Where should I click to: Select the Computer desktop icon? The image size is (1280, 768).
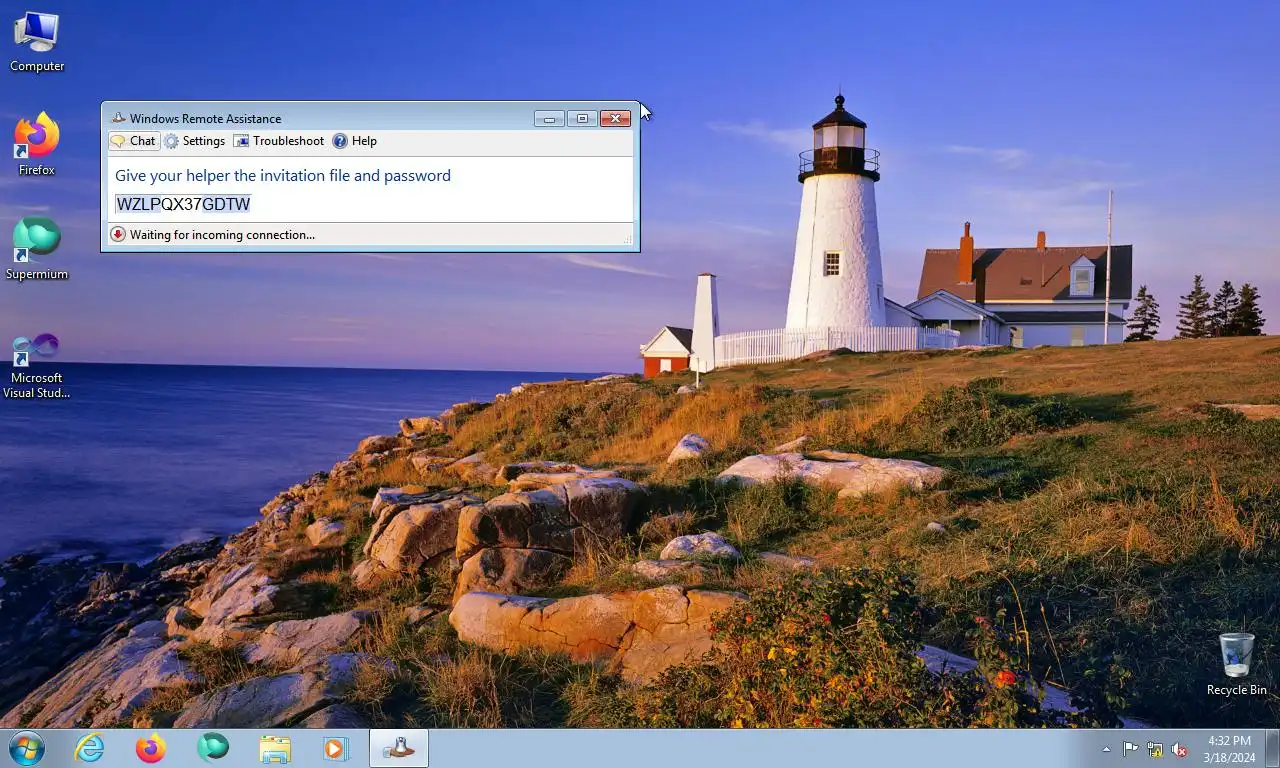tap(37, 42)
